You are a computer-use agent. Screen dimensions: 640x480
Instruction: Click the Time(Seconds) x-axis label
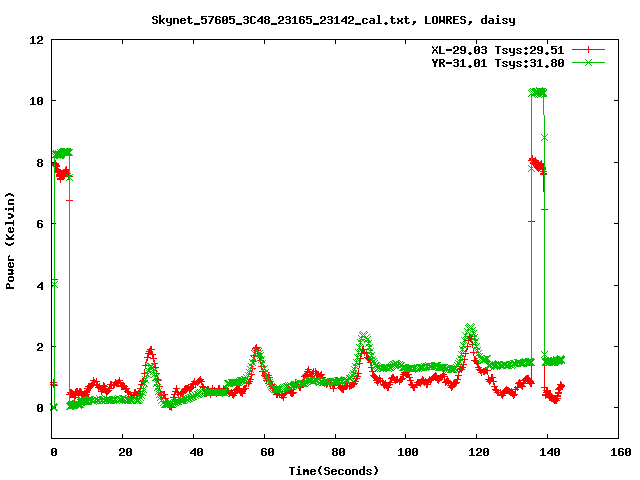(333, 471)
